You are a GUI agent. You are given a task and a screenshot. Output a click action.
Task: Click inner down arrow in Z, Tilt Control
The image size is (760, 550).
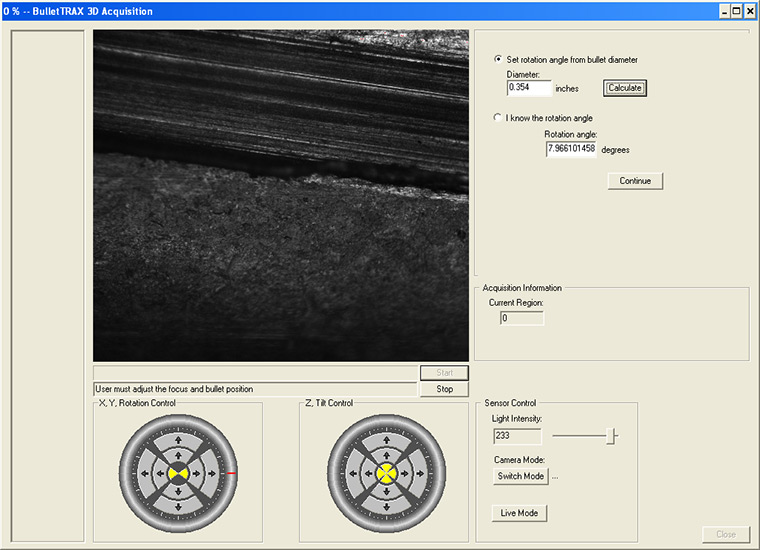pos(386,491)
